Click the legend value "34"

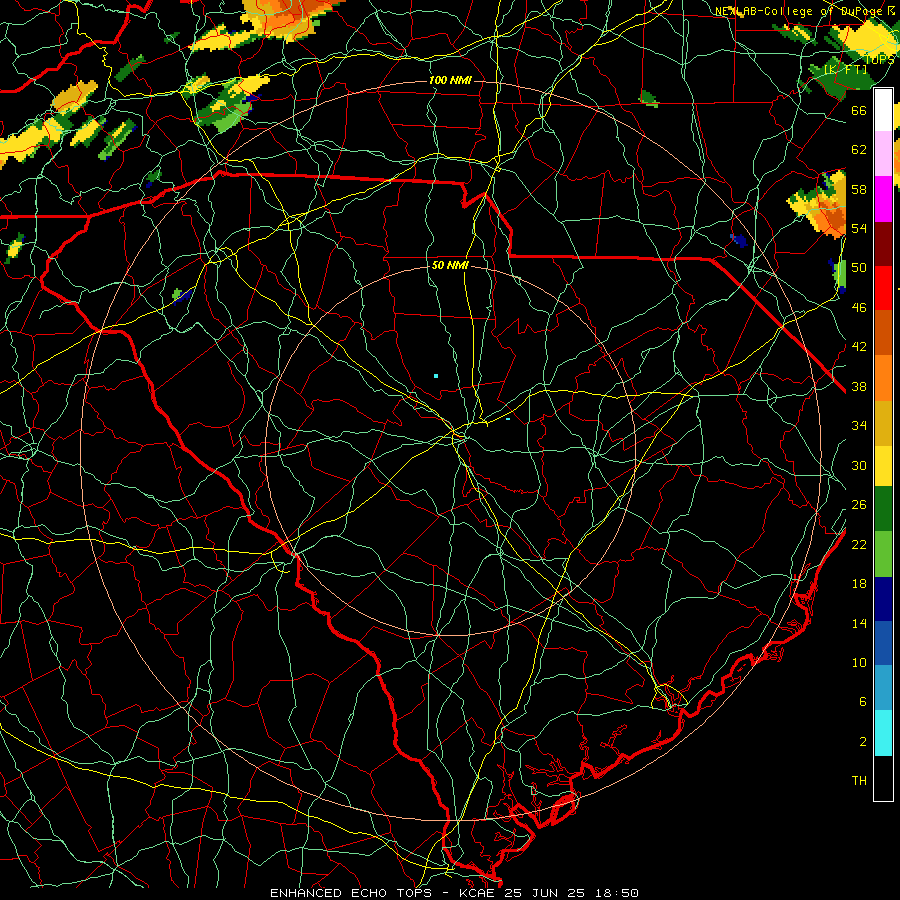[x=859, y=425]
